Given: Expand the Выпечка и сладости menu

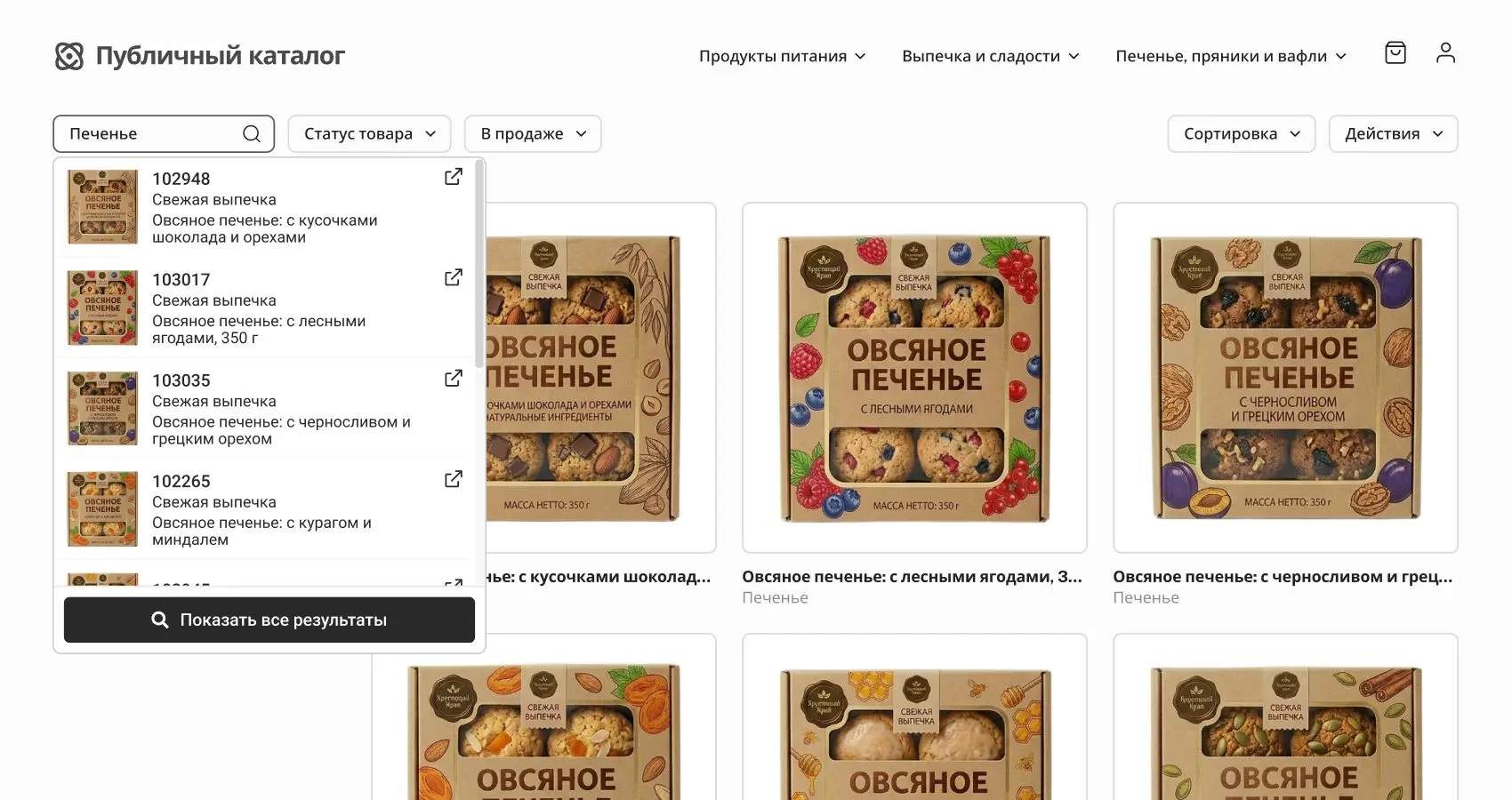Looking at the screenshot, I should pyautogui.click(x=991, y=56).
